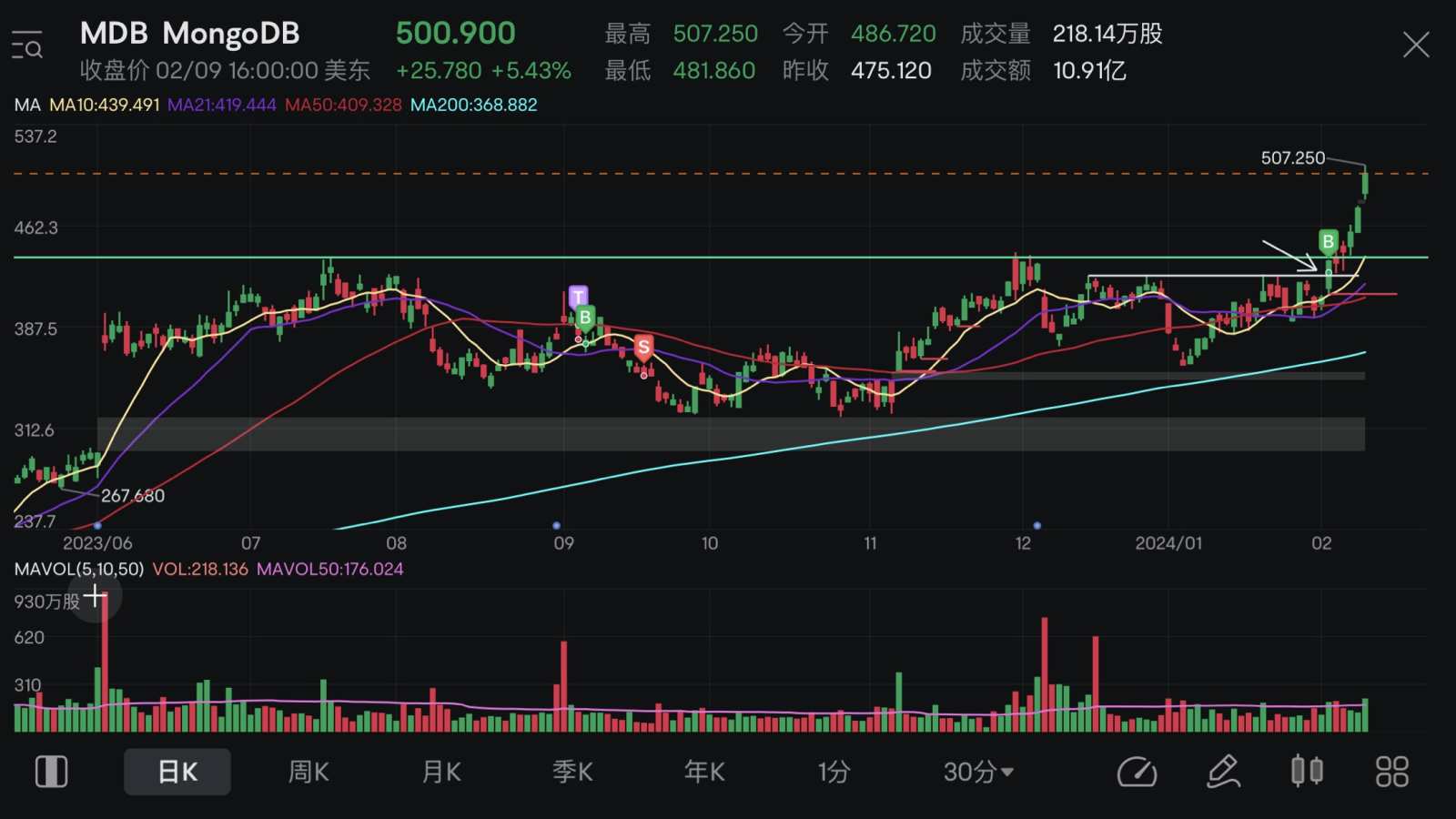Select the pencil drawing tool
Screen dimensions: 1456x819
(1223, 772)
